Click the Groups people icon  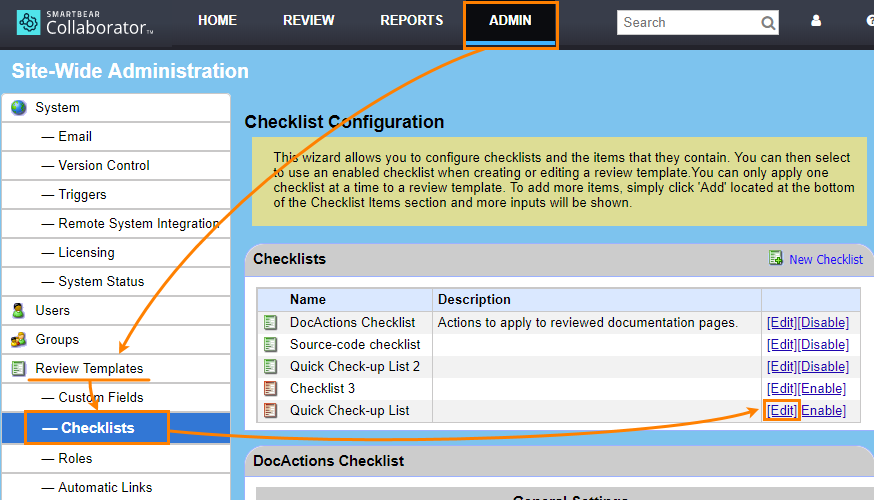click(x=18, y=339)
